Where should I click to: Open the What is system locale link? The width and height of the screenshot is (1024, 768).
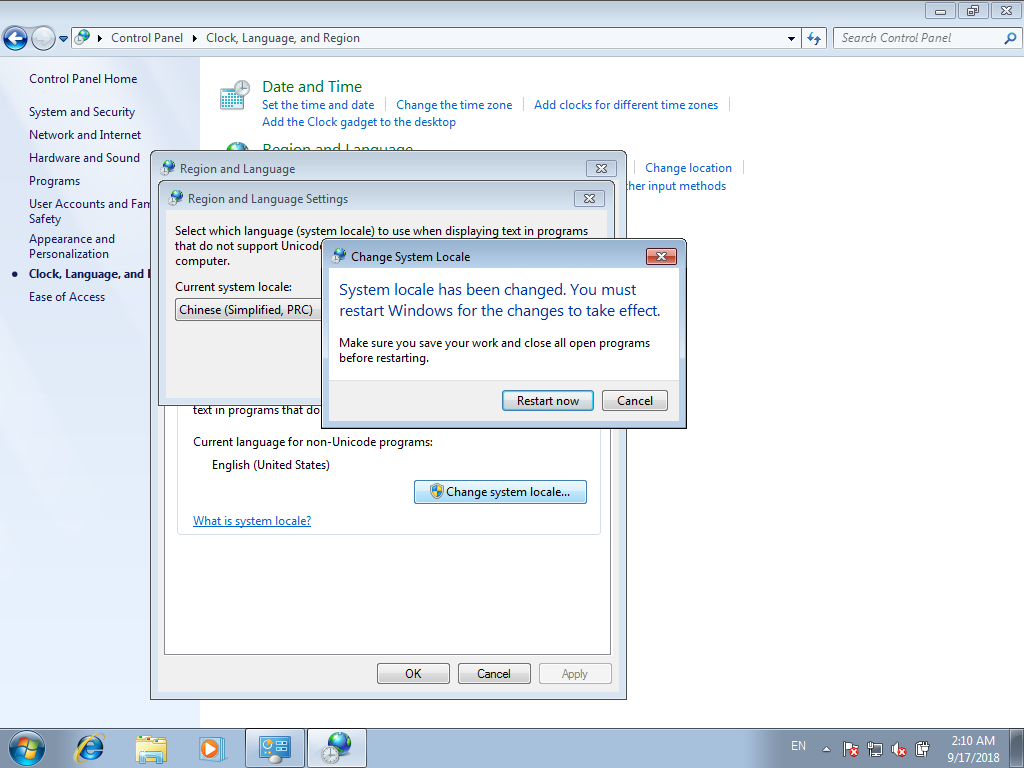coord(252,520)
